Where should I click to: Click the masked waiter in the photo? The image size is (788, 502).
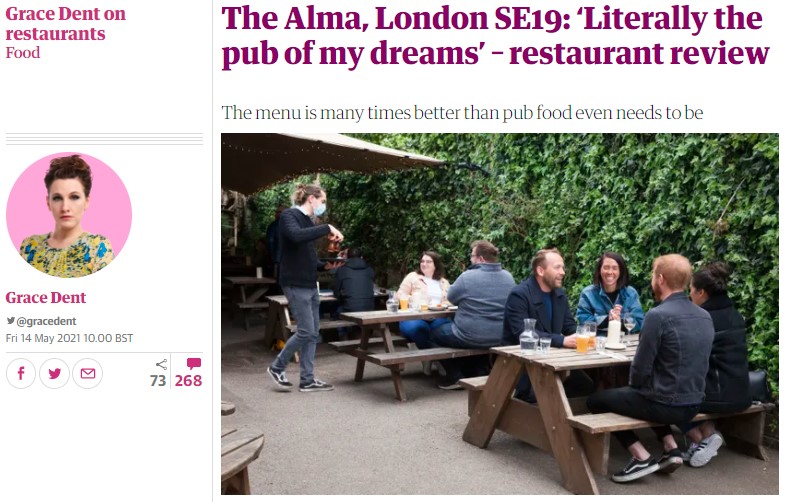303,287
